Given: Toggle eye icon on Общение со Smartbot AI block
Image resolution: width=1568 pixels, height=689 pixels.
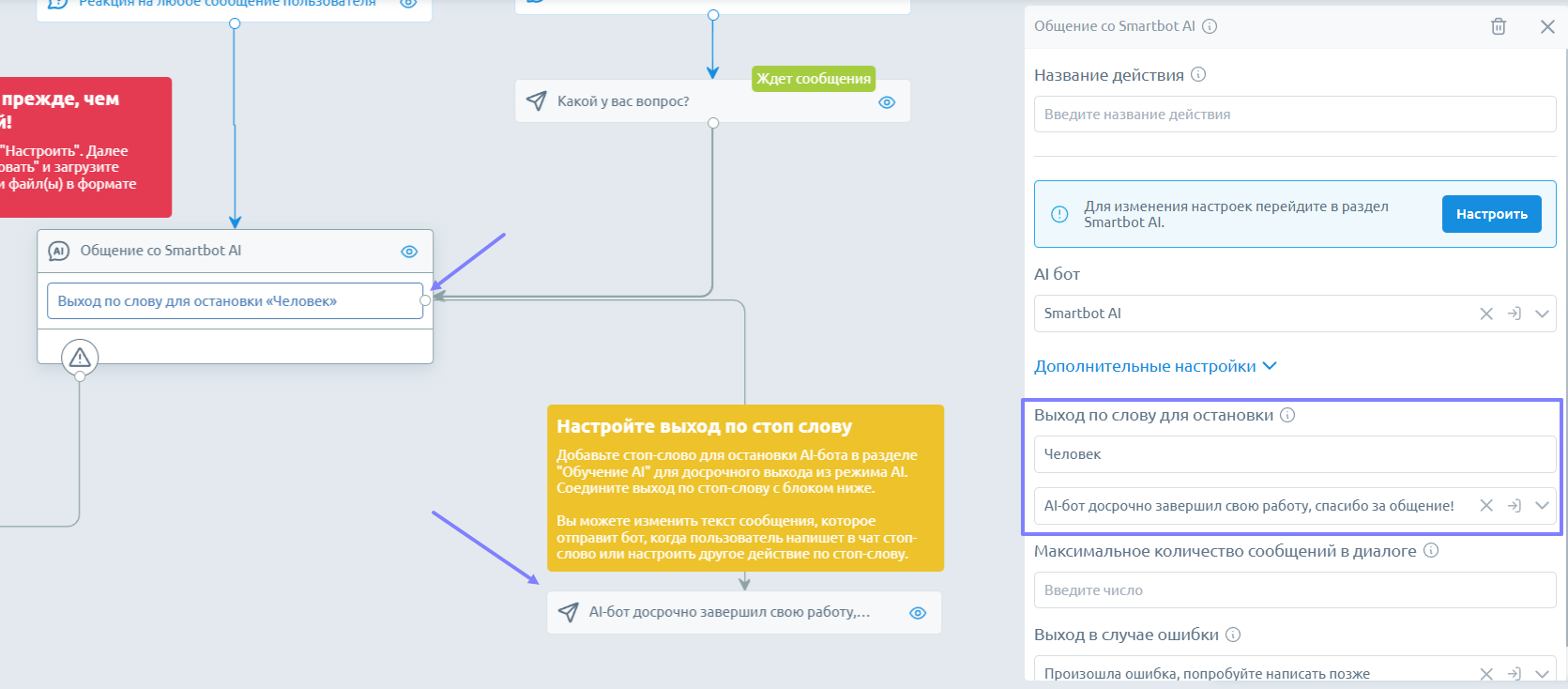Looking at the screenshot, I should [409, 252].
